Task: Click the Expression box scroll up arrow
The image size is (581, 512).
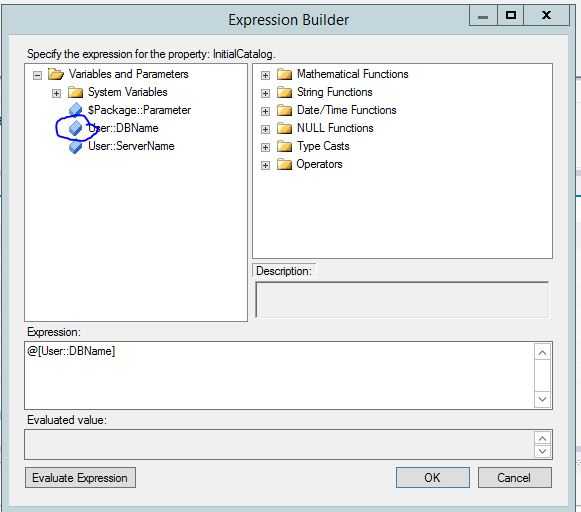Action: coord(542,353)
